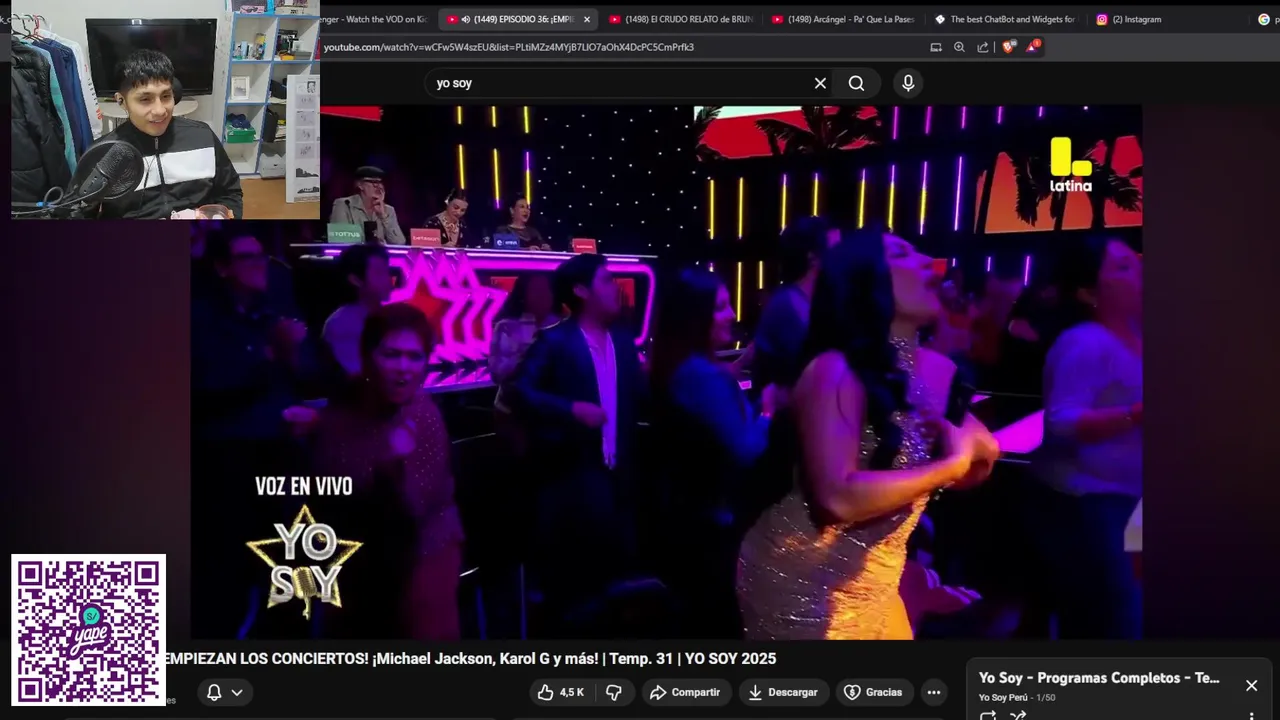The height and width of the screenshot is (720, 1280).
Task: Switch to "The best ChatBot and Widgets" tab
Action: (1006, 19)
